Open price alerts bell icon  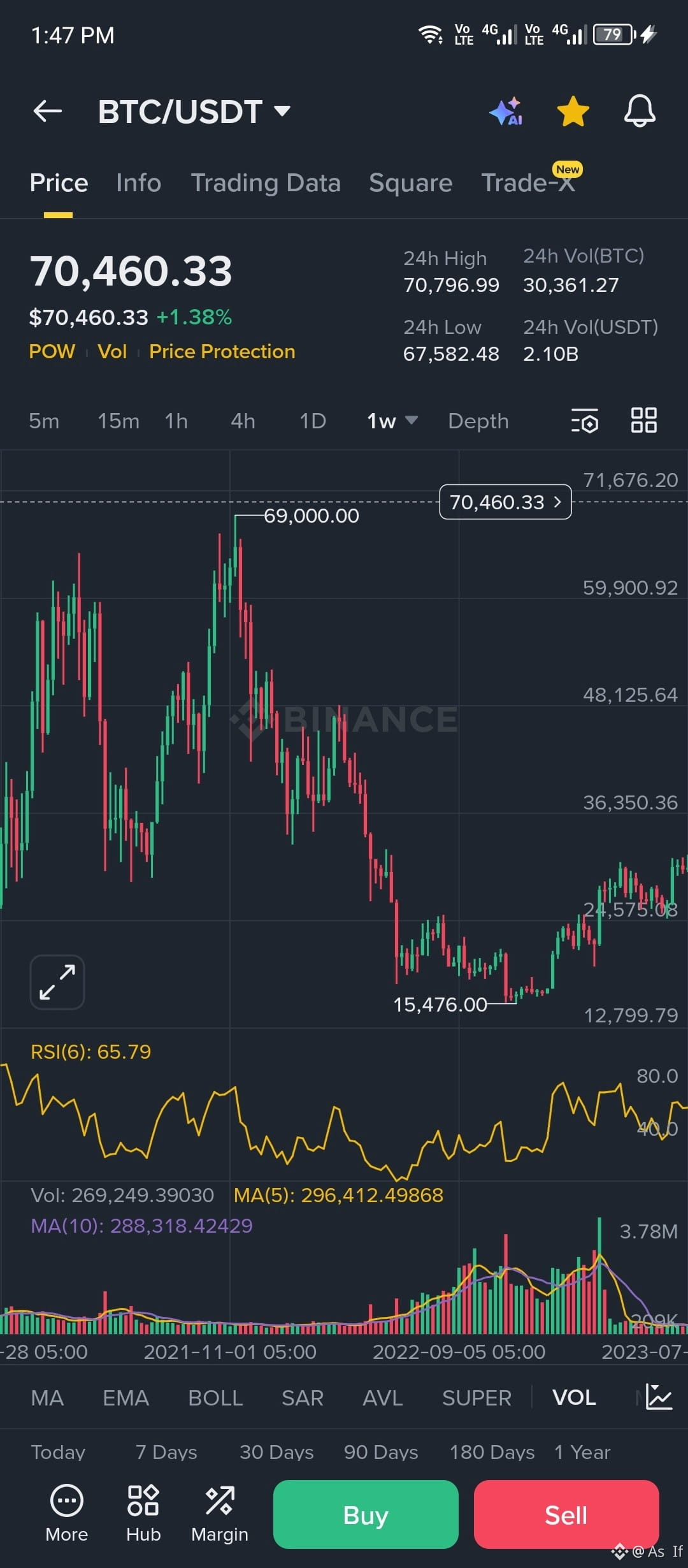coord(640,111)
